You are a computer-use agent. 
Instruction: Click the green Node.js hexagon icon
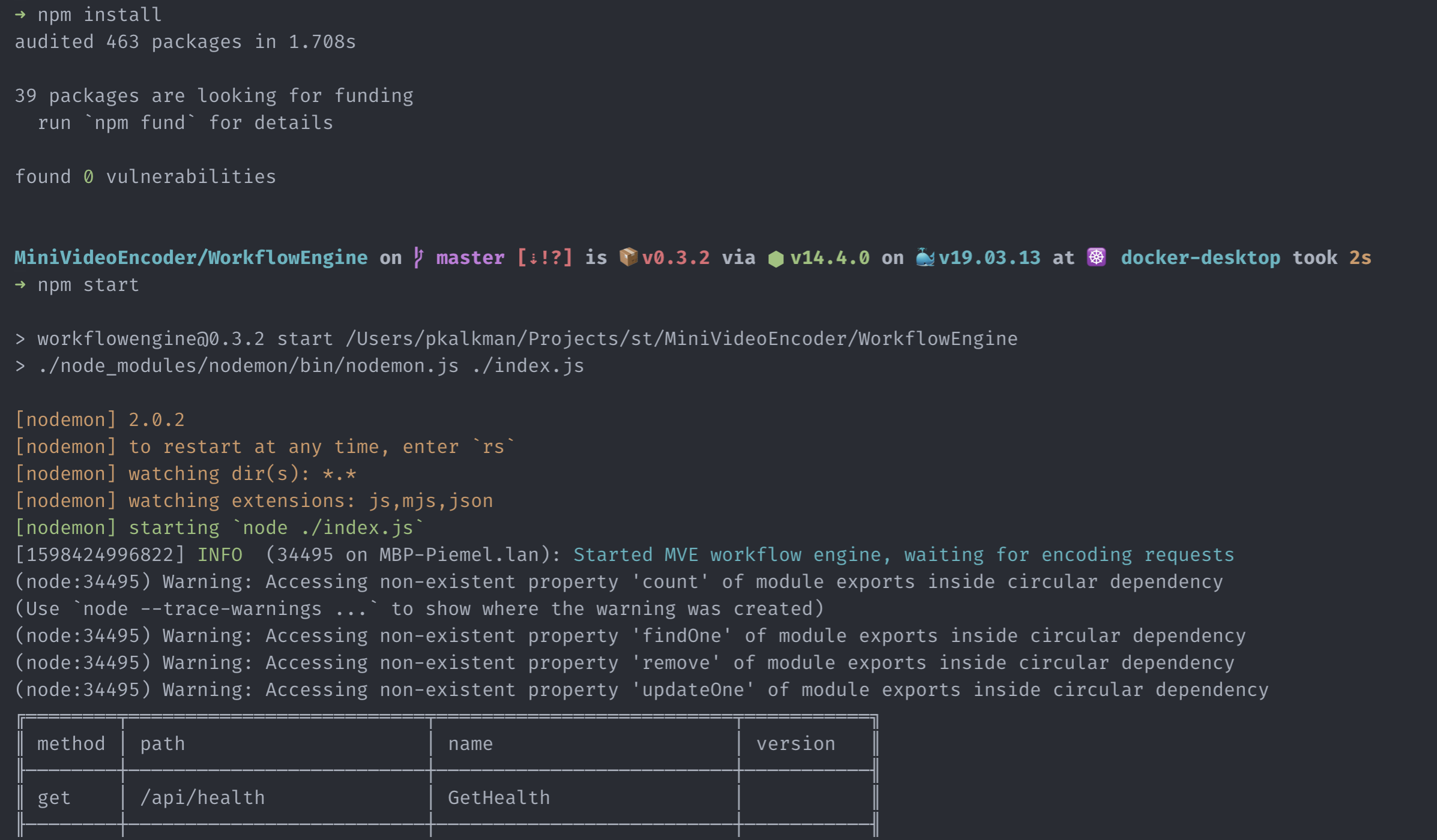coord(776,259)
